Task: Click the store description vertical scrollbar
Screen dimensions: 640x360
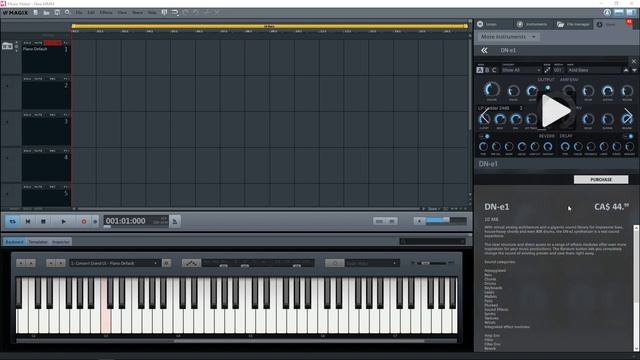Action: (636, 288)
